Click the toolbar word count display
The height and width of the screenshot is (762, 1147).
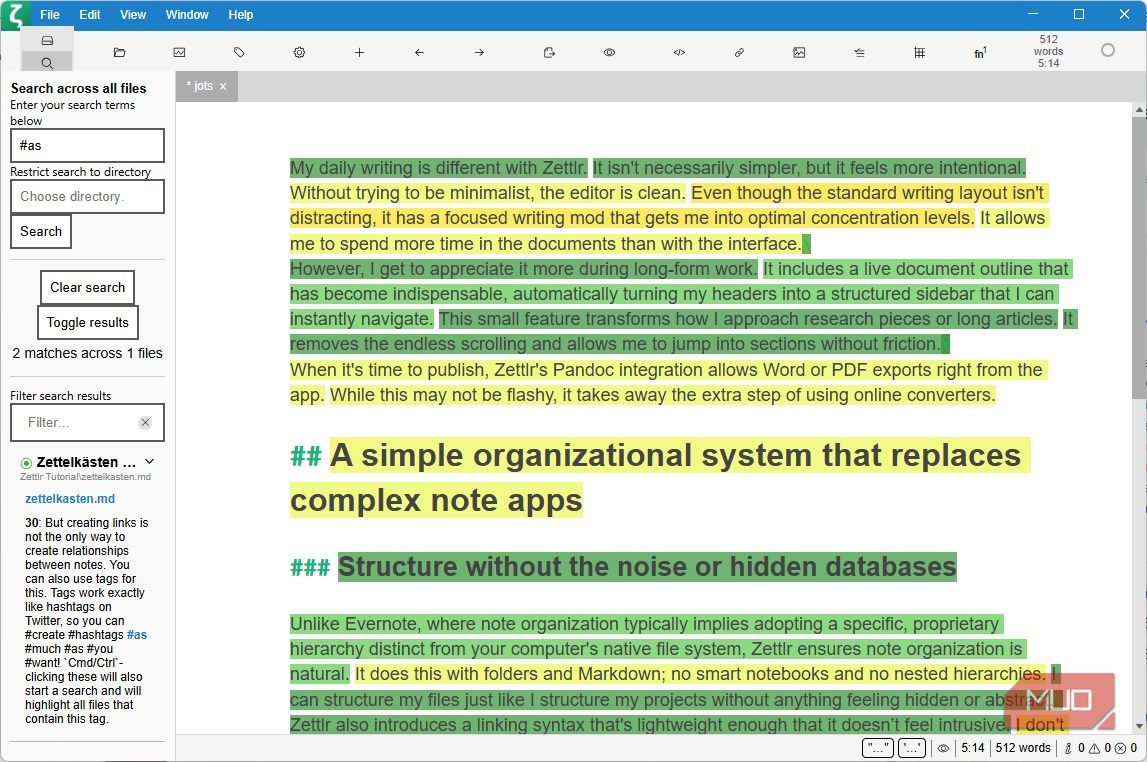(1048, 51)
